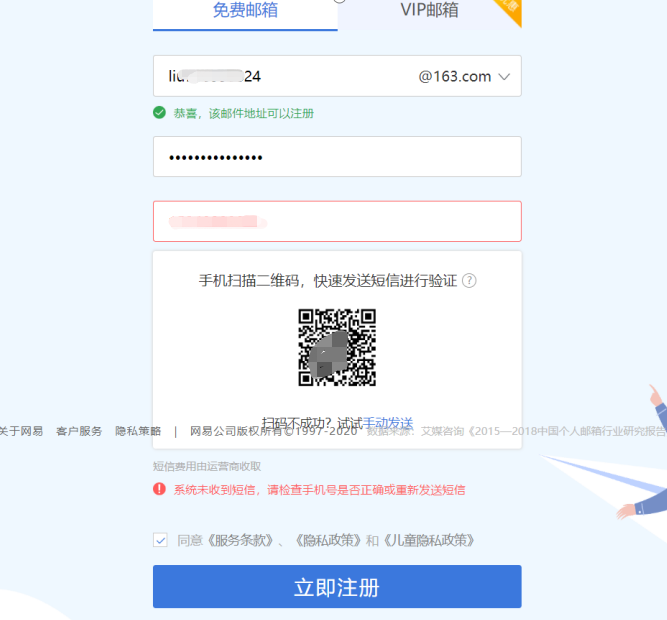667x620 pixels.
Task: Expand the domain chevron arrow
Action: (x=504, y=77)
